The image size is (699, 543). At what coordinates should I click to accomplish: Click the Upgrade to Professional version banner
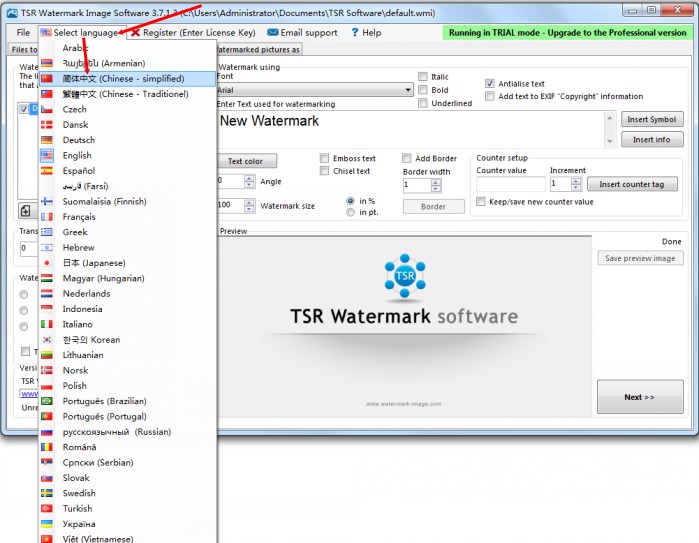click(x=567, y=33)
